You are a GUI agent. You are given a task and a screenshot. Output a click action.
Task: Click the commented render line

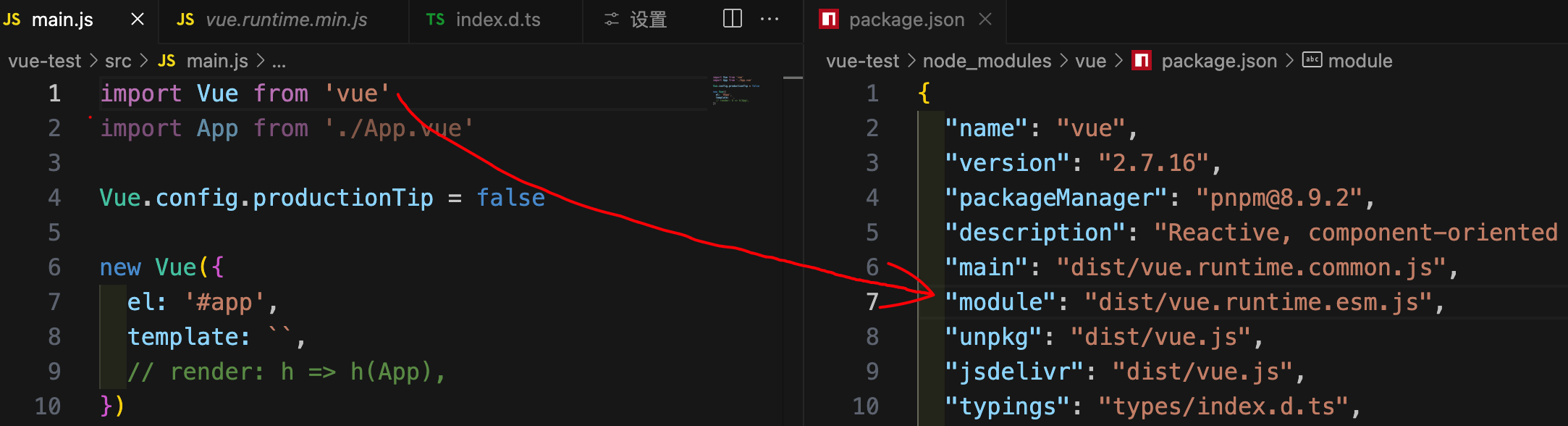pyautogui.click(x=286, y=372)
